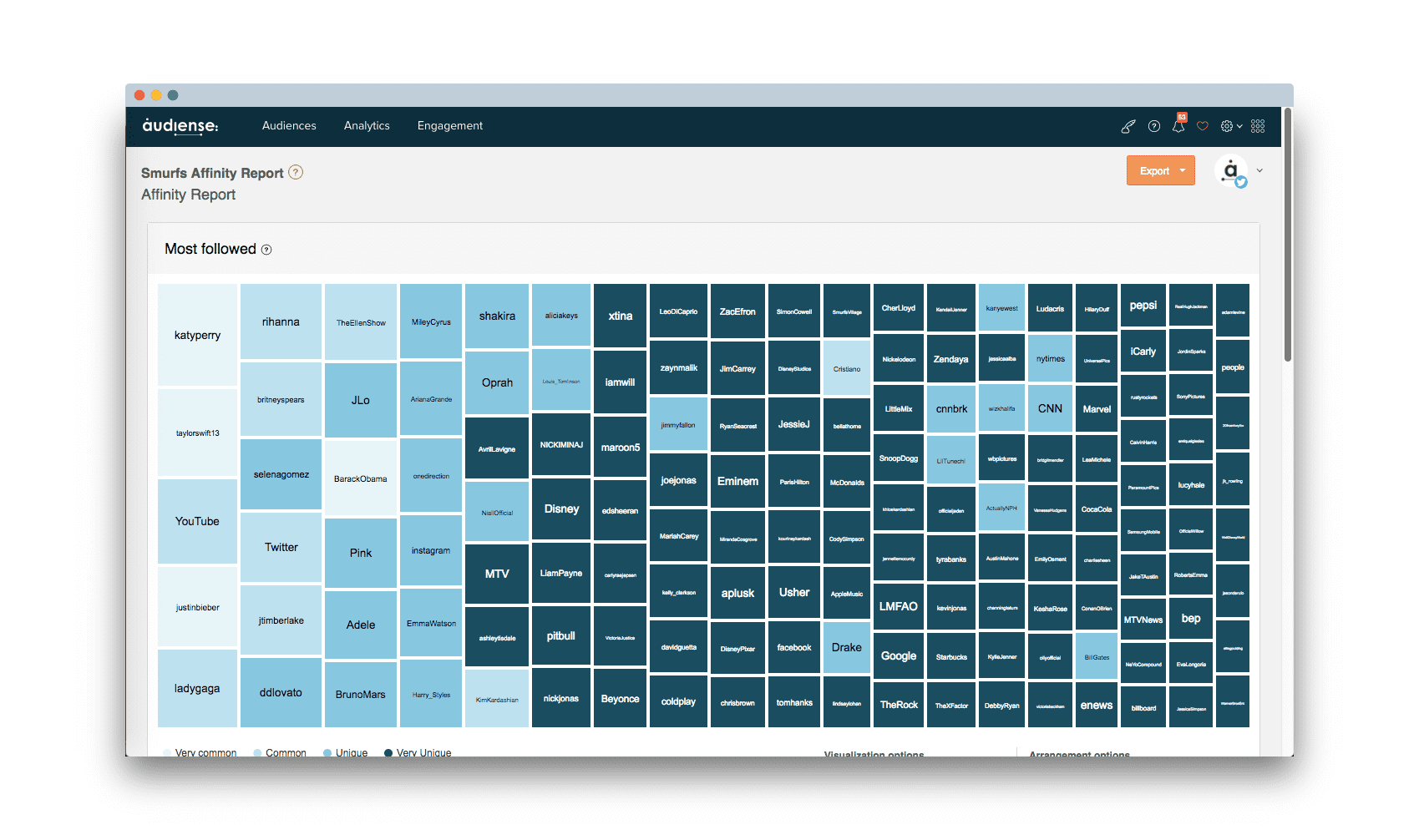Select the iamwill tile
The image size is (1419, 840).
click(x=620, y=382)
